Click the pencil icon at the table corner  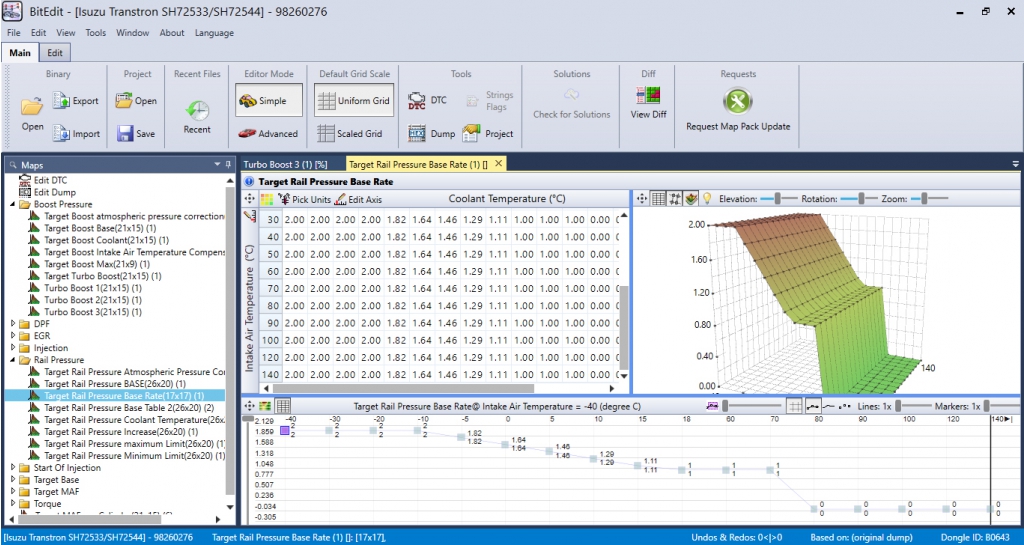coord(249,216)
